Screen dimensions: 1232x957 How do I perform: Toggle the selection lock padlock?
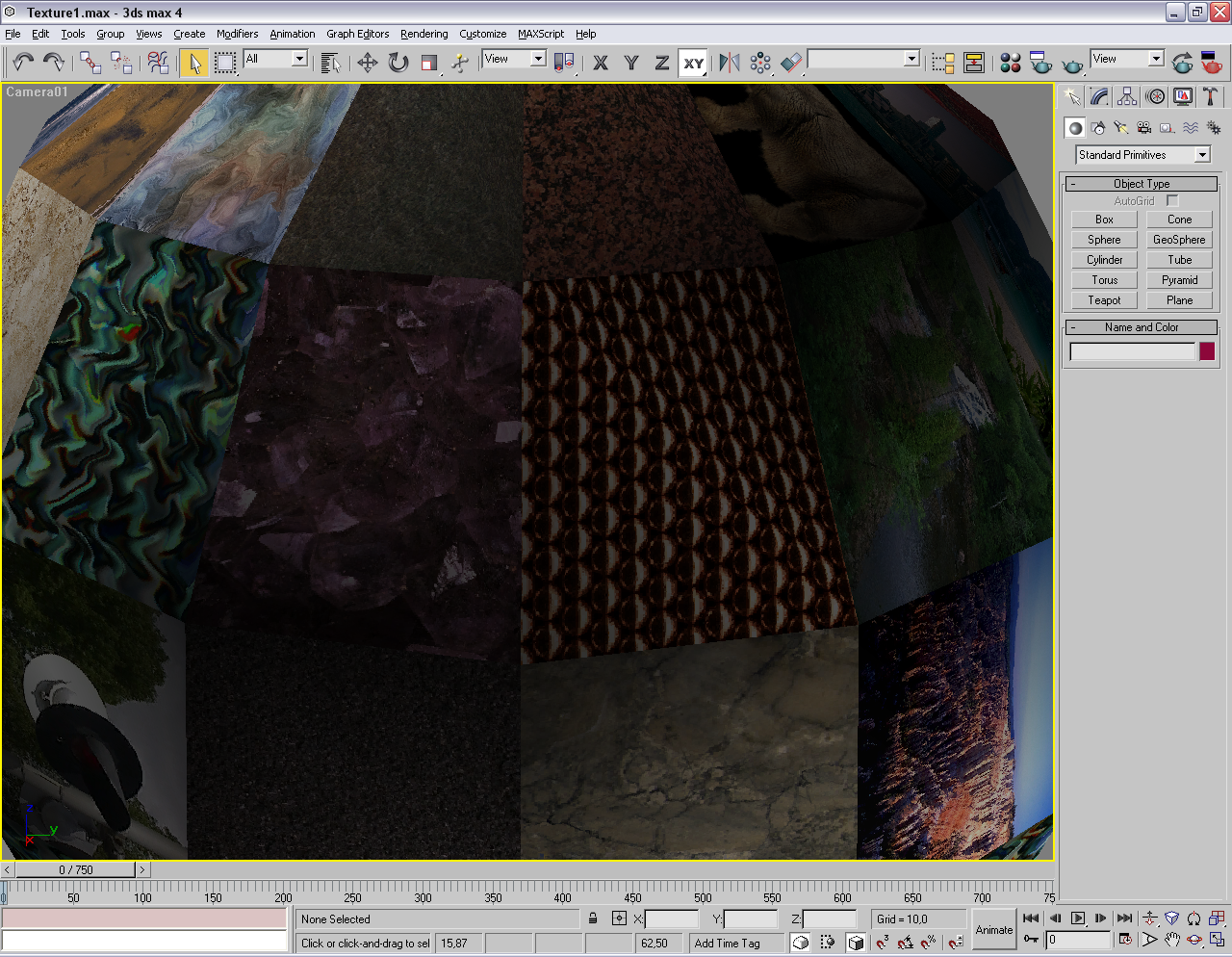coord(593,918)
